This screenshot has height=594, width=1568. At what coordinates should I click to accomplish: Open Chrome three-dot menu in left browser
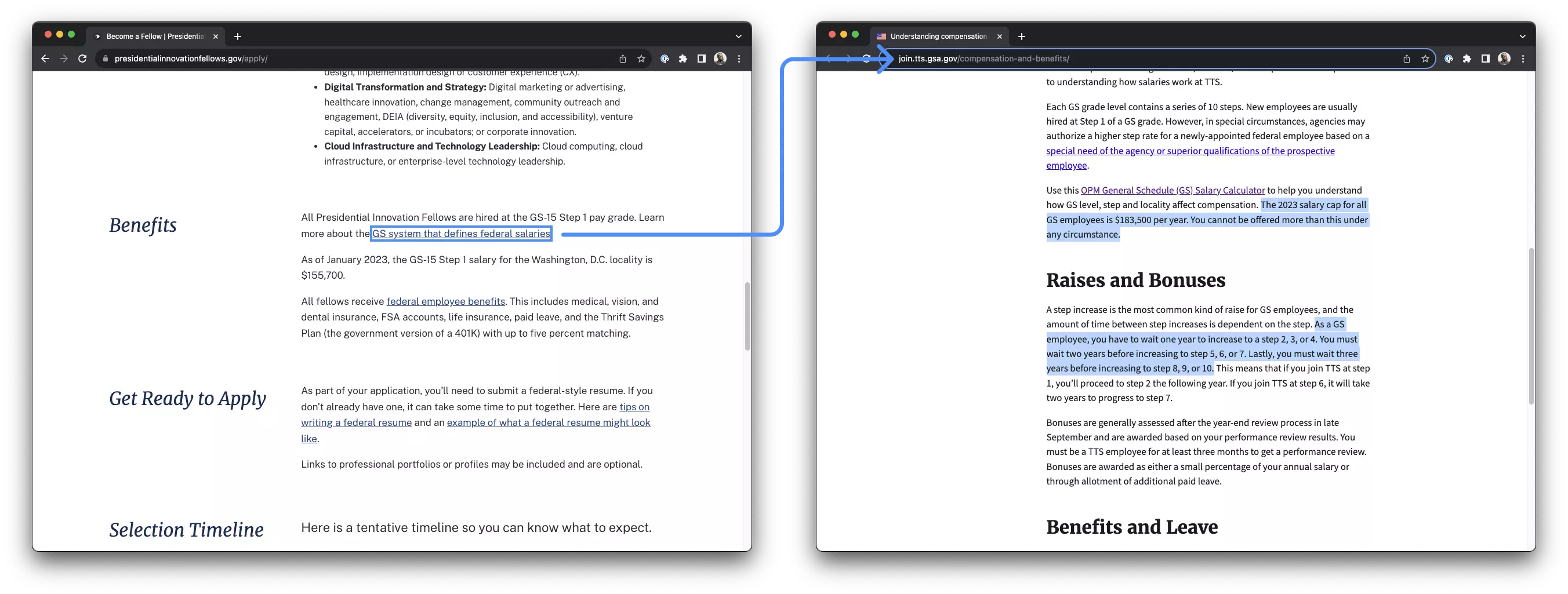739,59
